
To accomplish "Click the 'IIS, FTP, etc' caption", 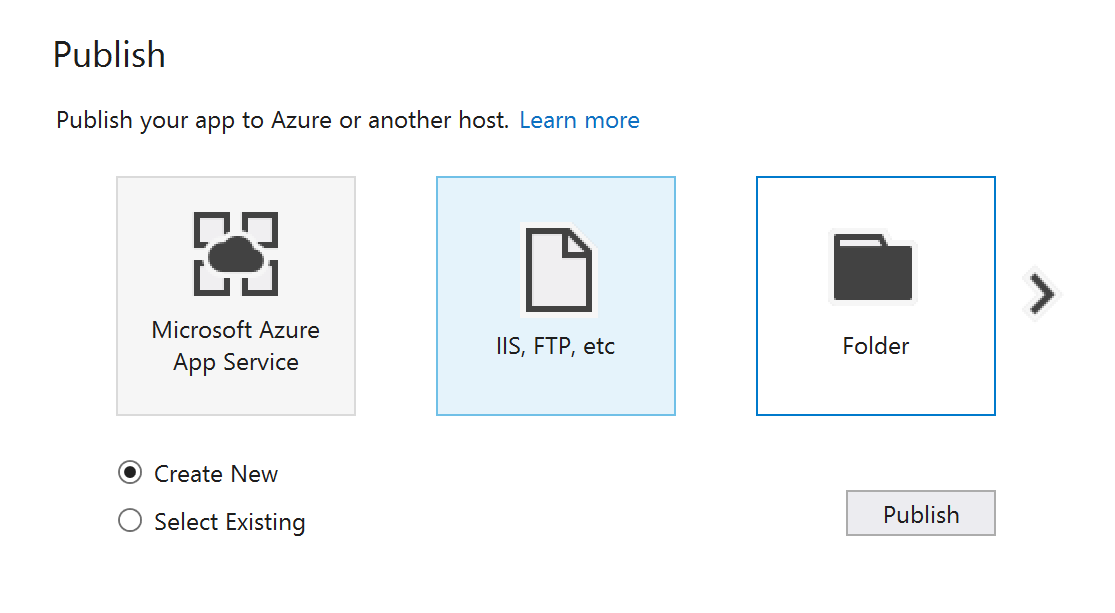I will (556, 347).
